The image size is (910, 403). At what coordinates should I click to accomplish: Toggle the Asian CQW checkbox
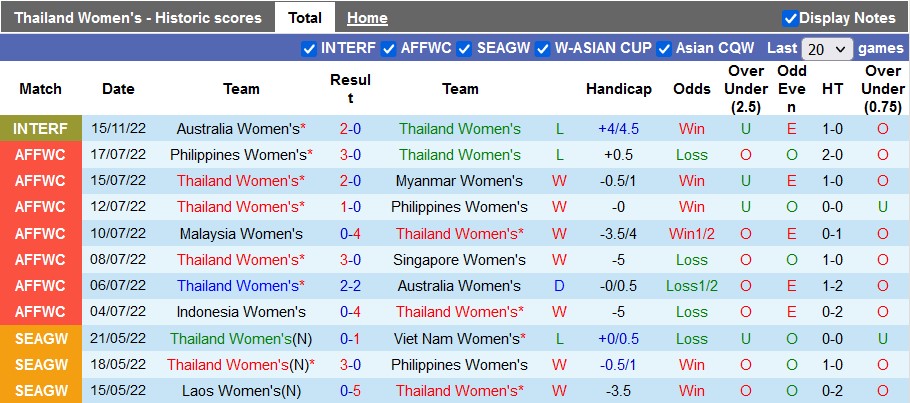click(664, 48)
